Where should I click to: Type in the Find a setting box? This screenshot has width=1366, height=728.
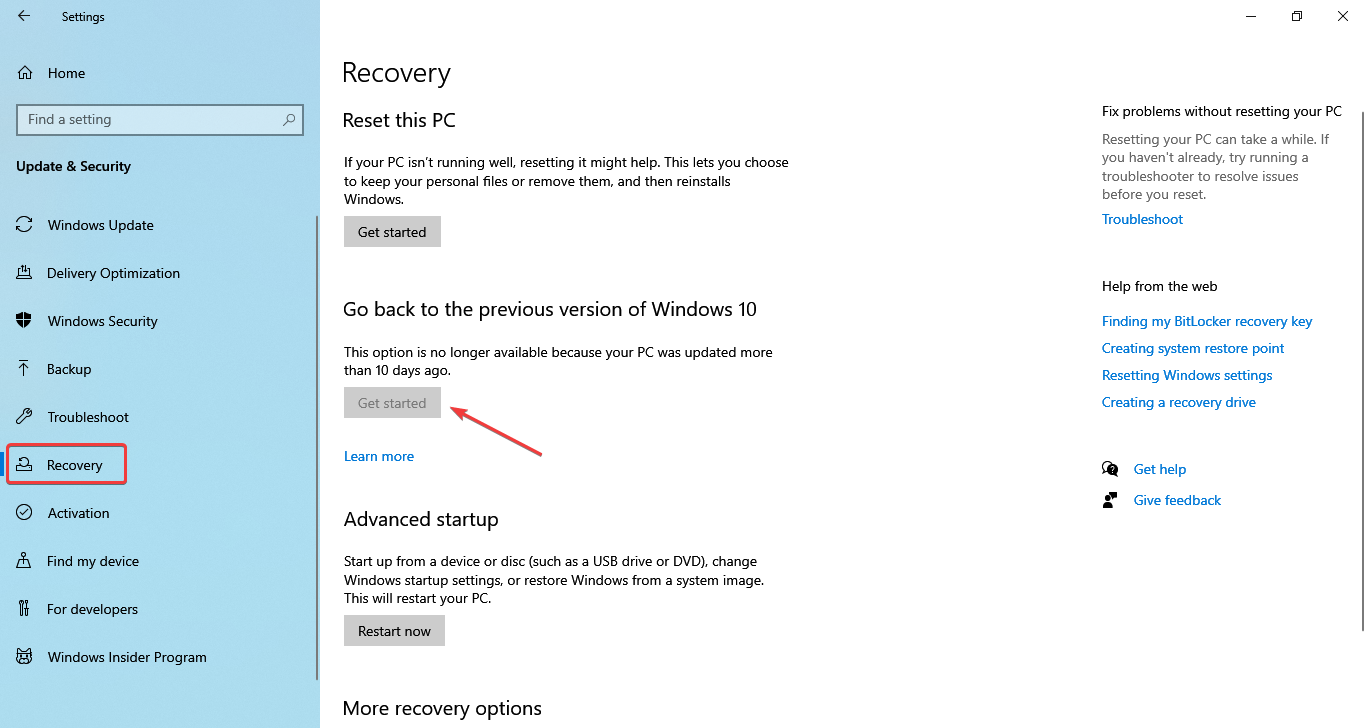(x=150, y=120)
